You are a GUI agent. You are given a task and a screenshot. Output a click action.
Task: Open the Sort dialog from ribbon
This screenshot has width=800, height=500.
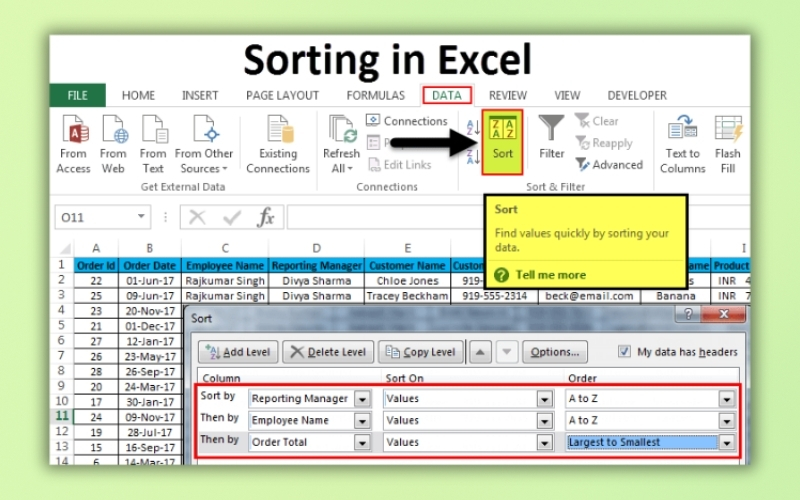503,142
